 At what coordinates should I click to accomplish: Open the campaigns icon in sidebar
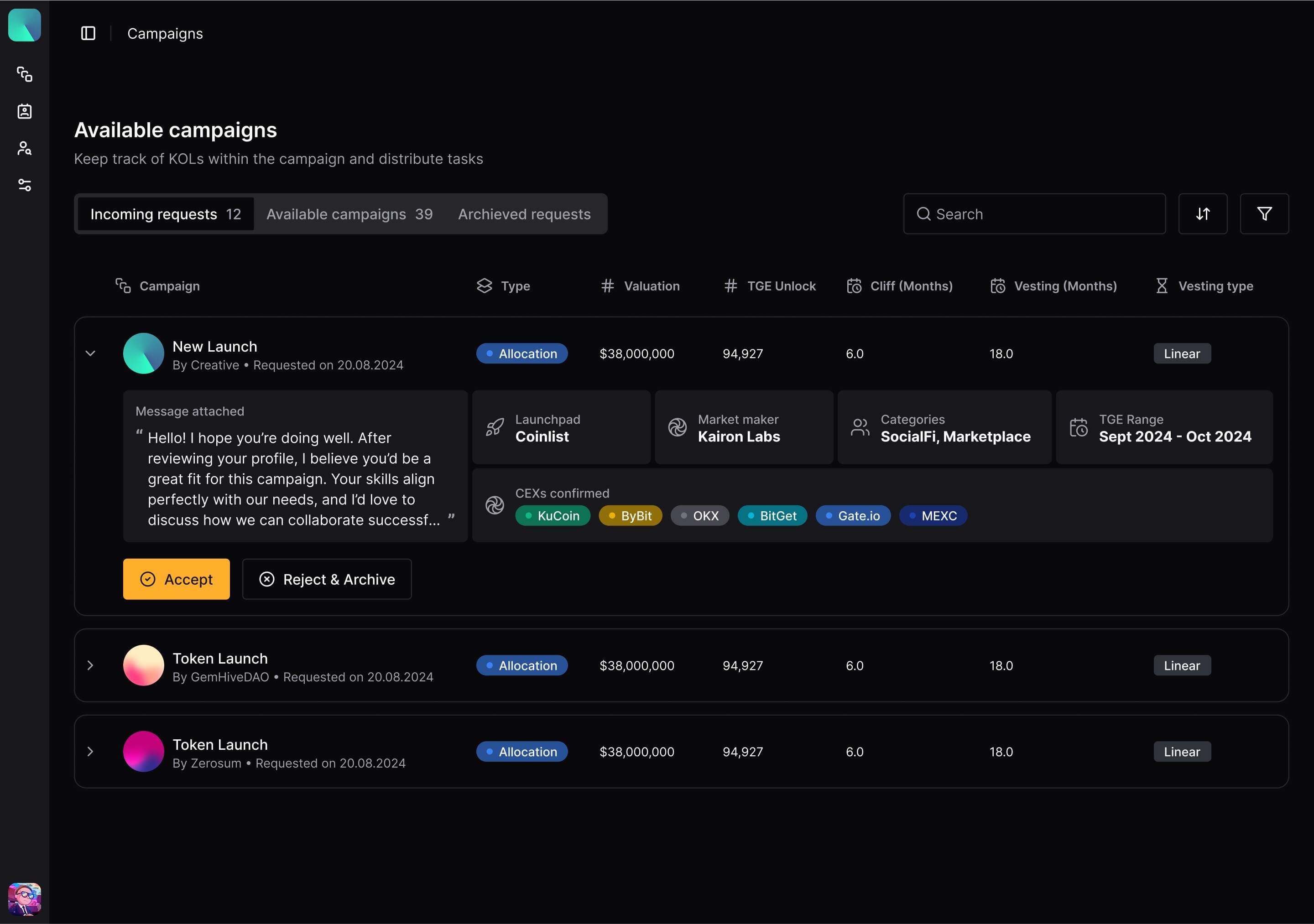coord(25,74)
